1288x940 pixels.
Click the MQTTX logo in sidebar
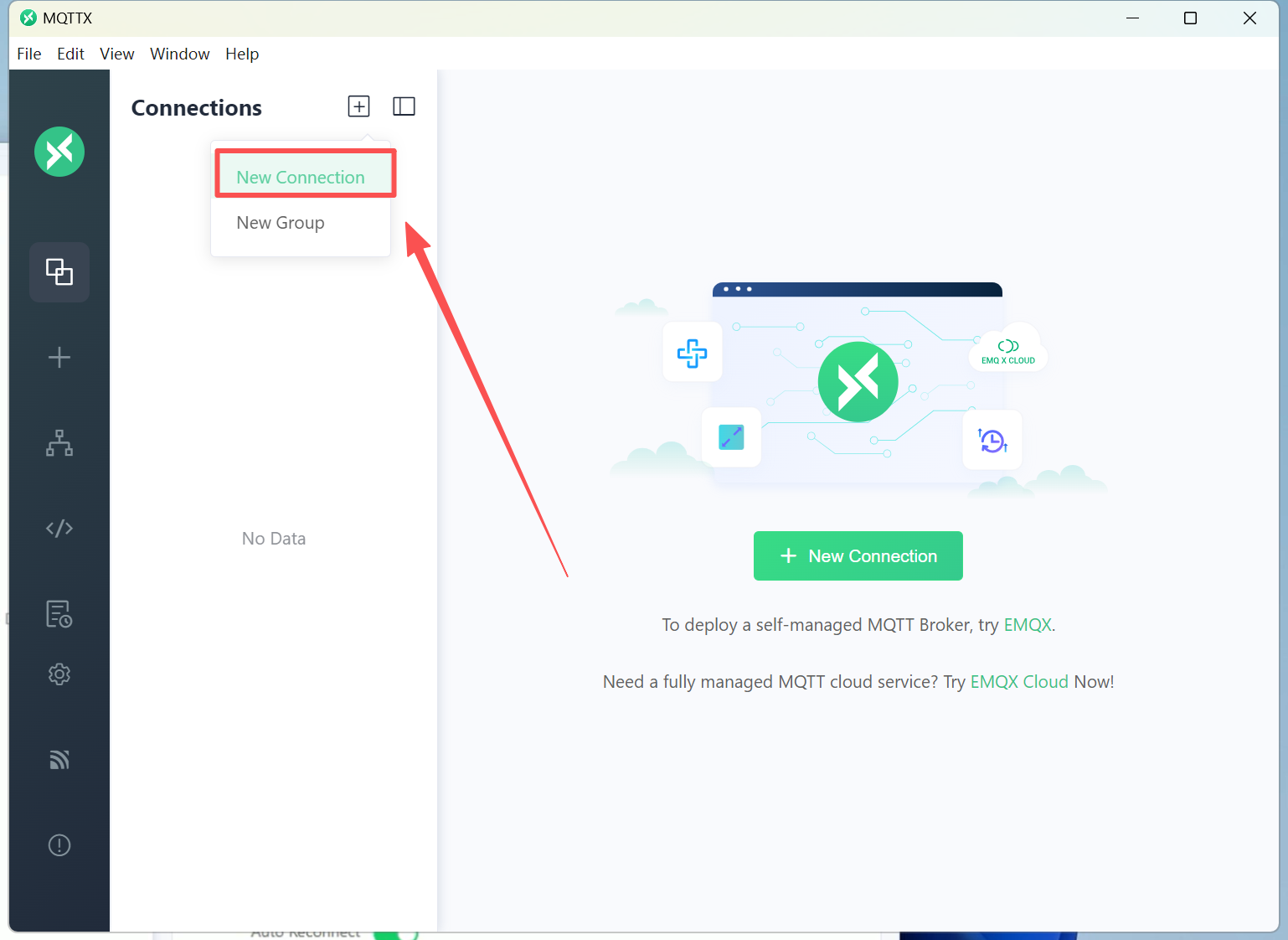(x=59, y=152)
